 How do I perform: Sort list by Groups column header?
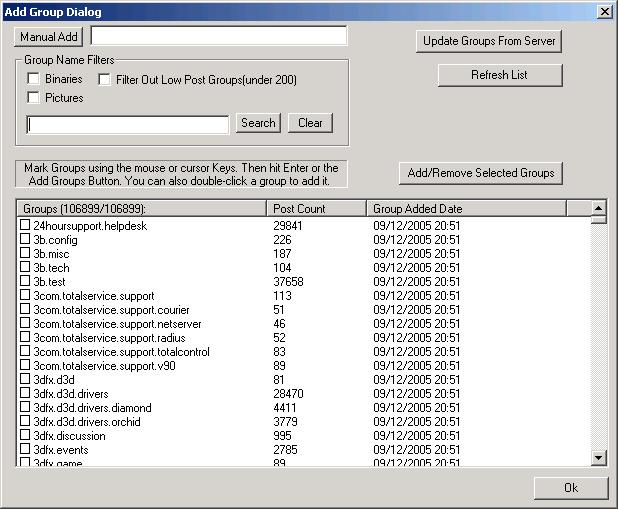(142, 208)
